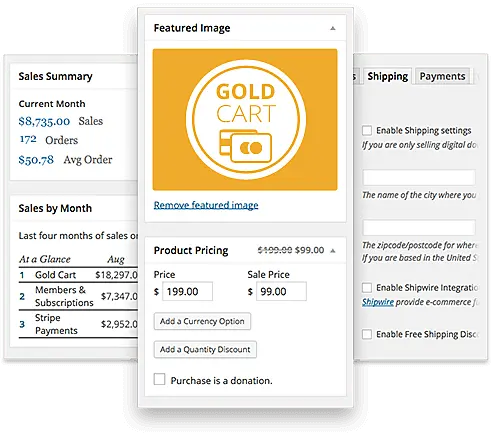Viewport: 492px width, 435px height.
Task: Select Members & Subscriptions row text
Action: click(x=64, y=296)
